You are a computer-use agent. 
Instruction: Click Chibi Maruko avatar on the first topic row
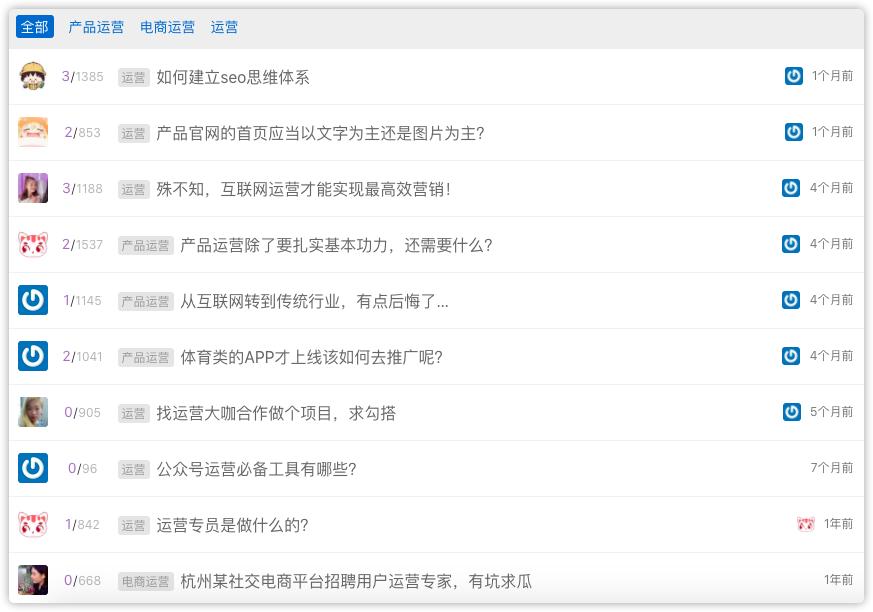33,76
